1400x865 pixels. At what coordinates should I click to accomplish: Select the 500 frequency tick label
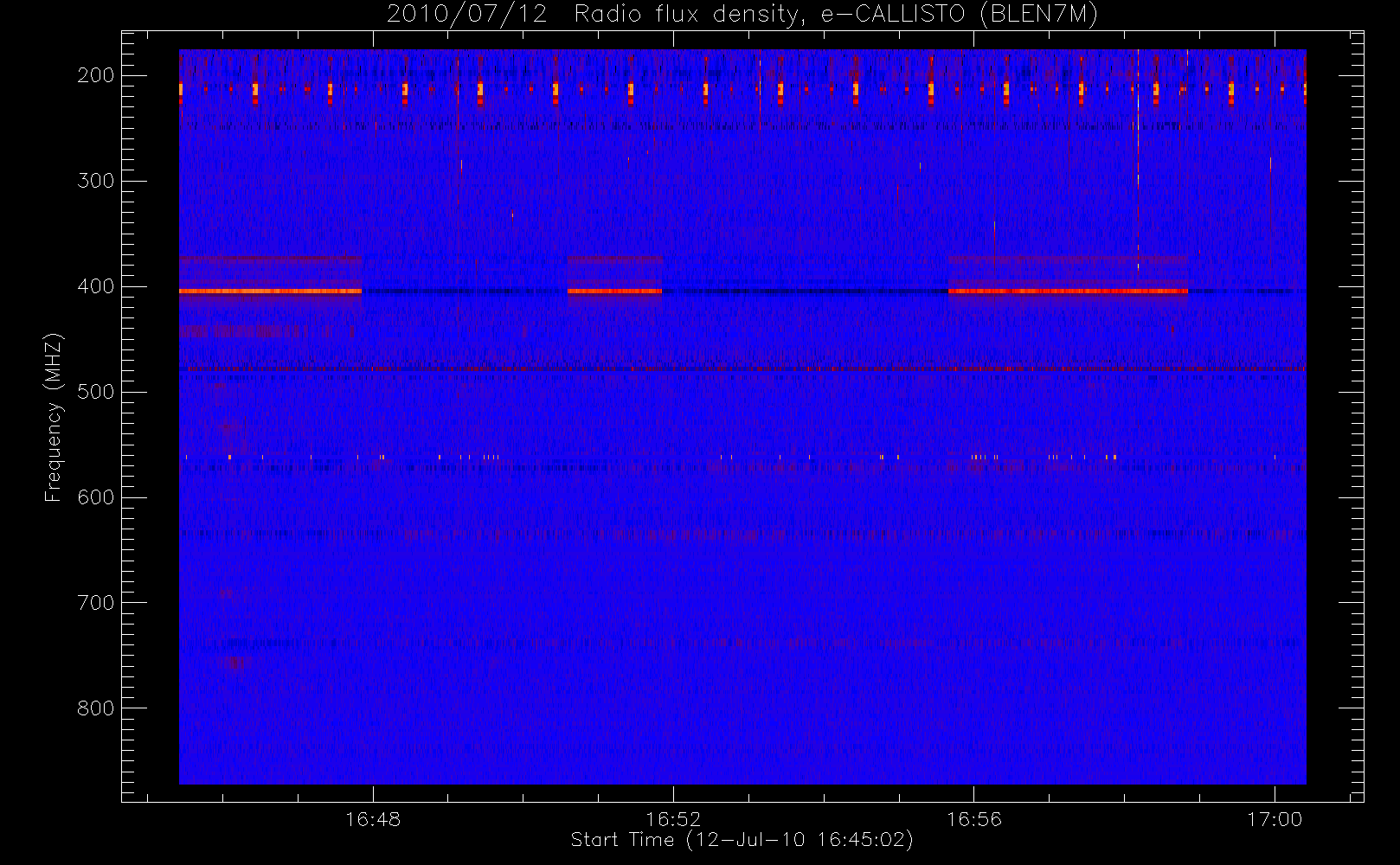[x=95, y=392]
